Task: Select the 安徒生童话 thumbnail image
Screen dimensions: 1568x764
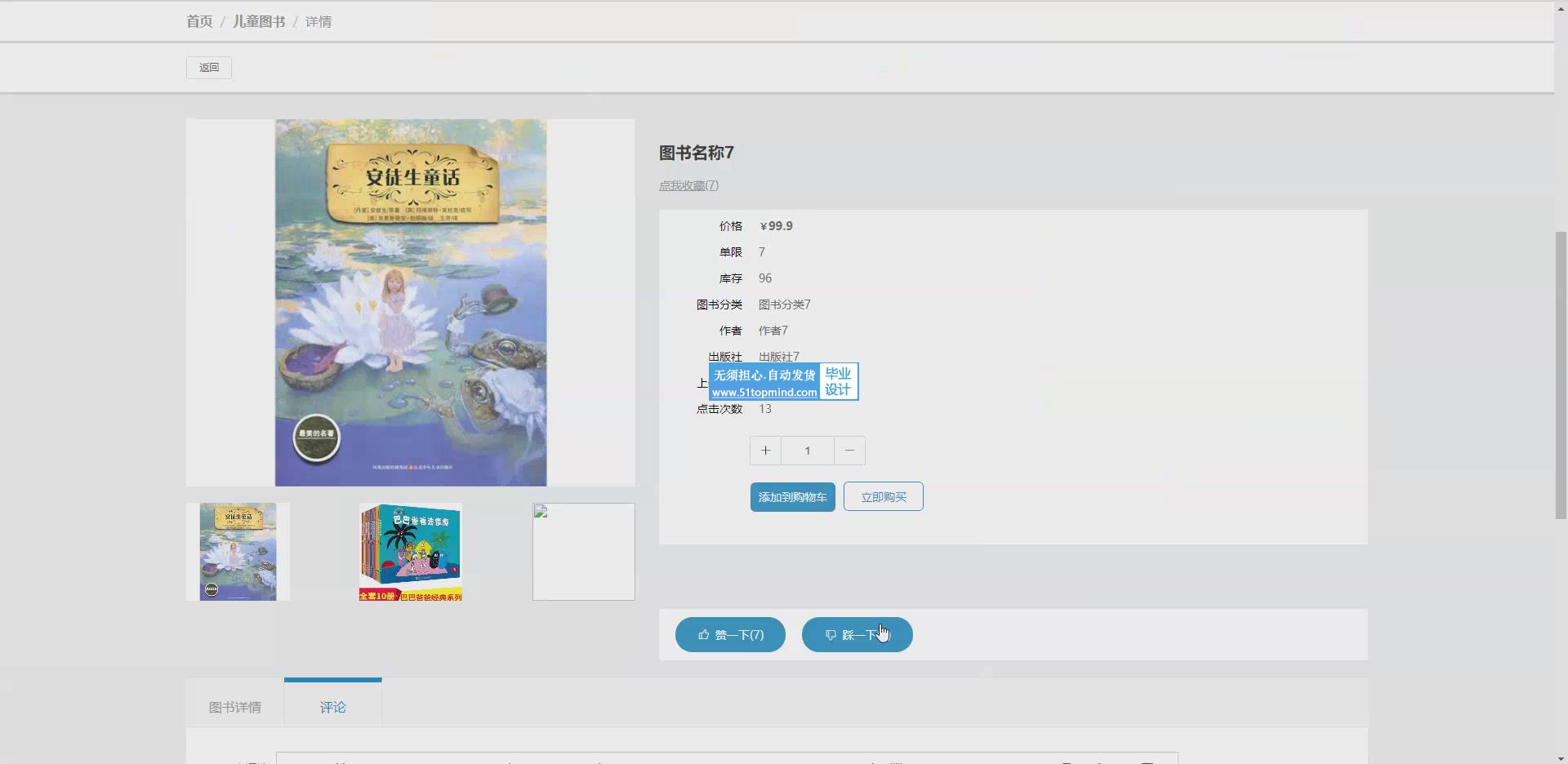Action: click(238, 552)
